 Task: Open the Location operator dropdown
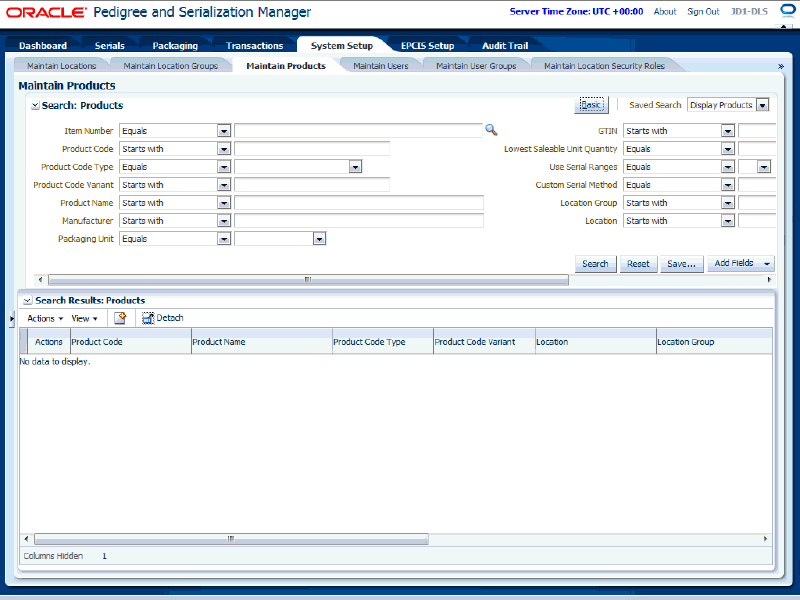728,221
